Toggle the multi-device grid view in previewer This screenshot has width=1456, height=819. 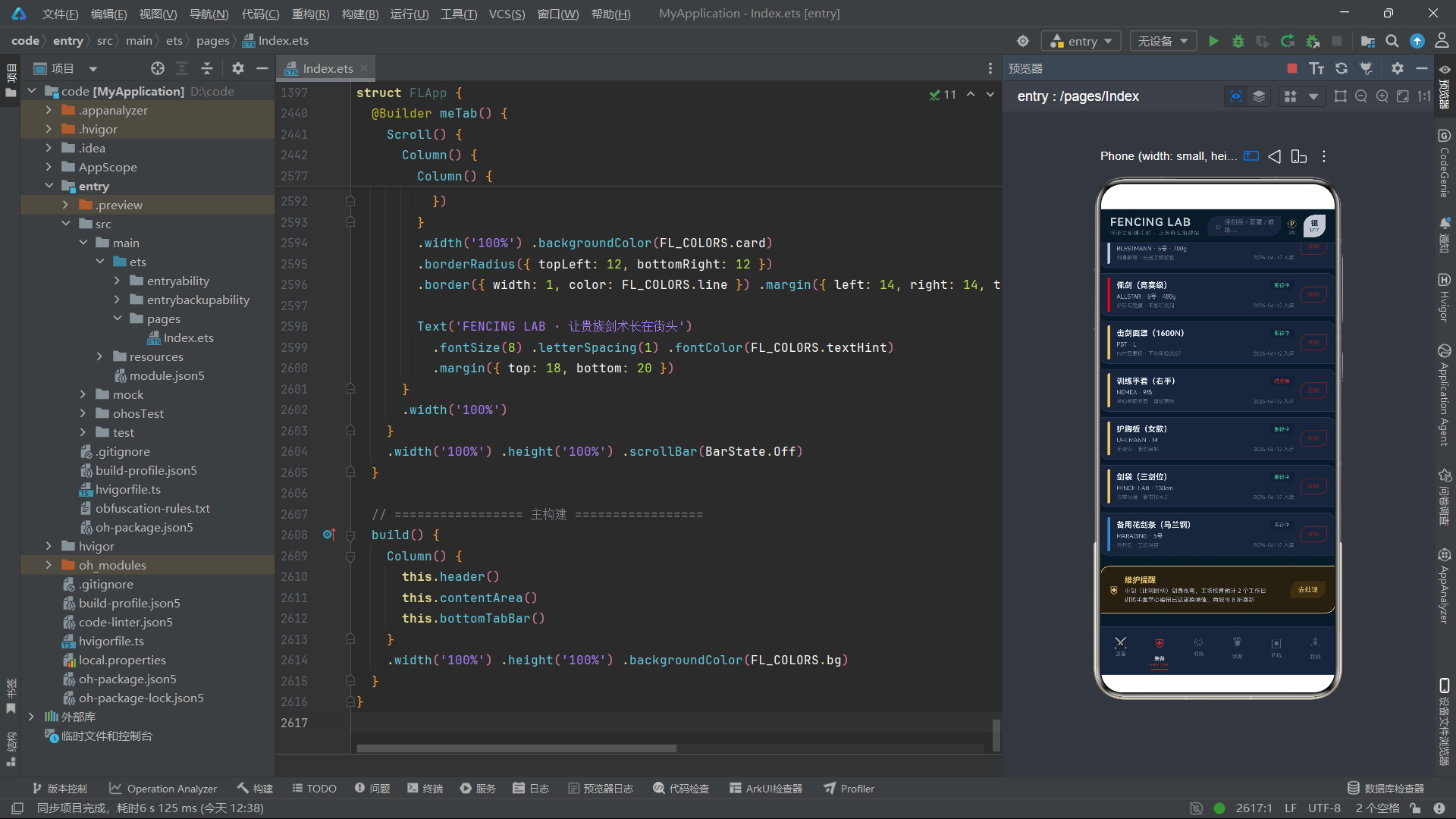point(1290,96)
